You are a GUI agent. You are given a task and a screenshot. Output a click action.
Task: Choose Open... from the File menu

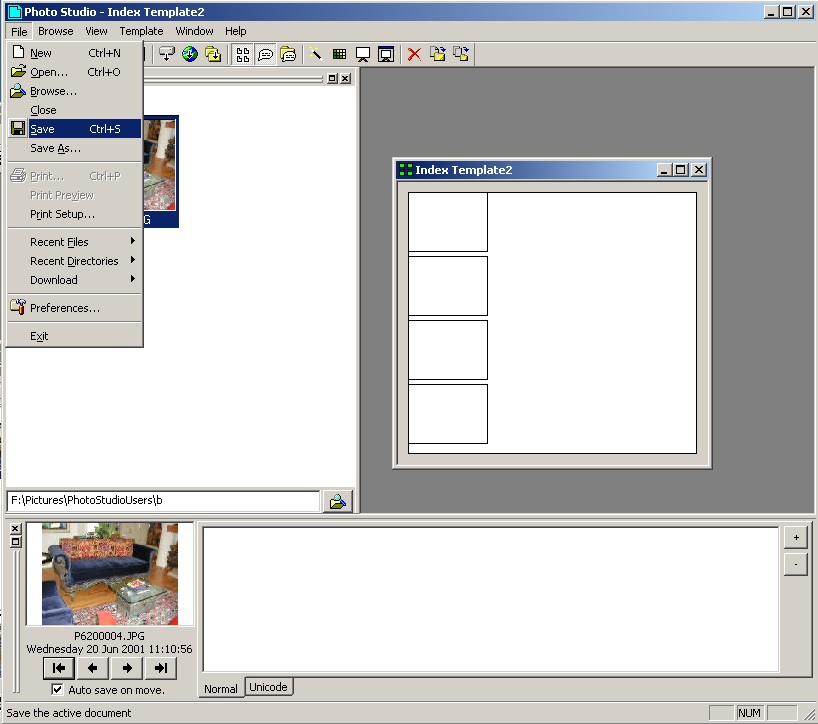coord(75,72)
